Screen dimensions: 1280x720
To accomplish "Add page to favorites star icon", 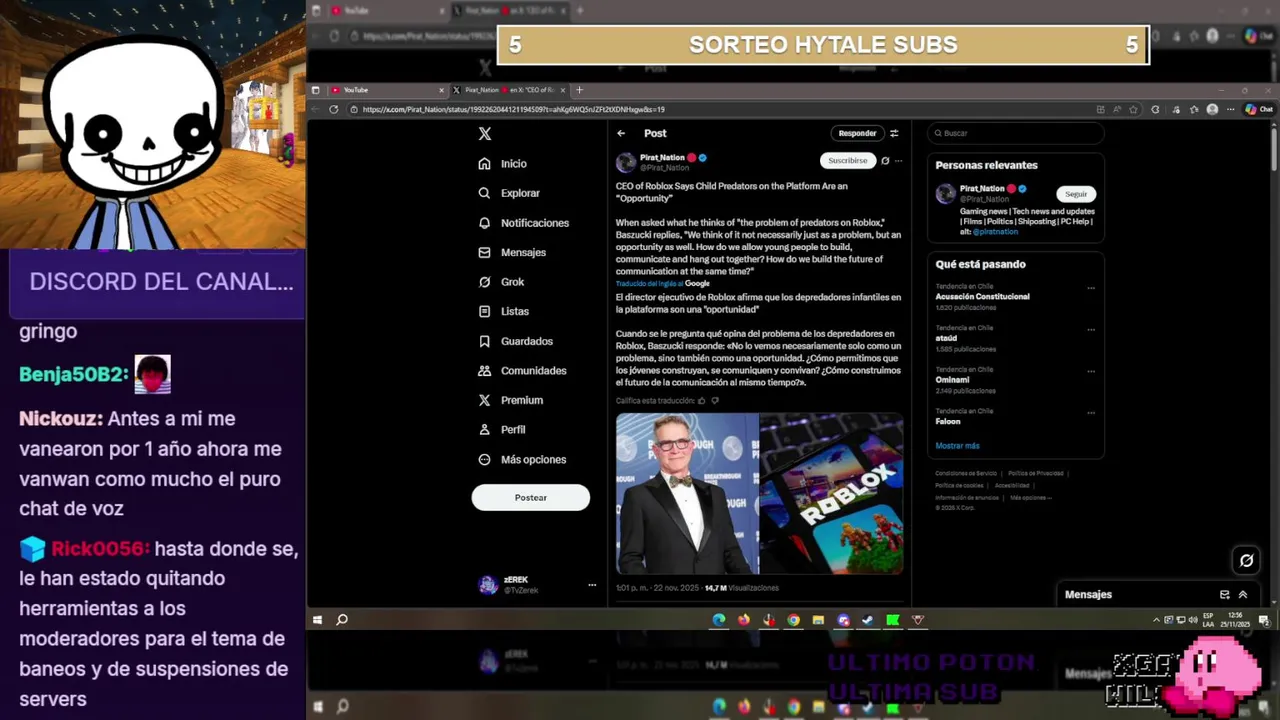I will (x=1134, y=109).
